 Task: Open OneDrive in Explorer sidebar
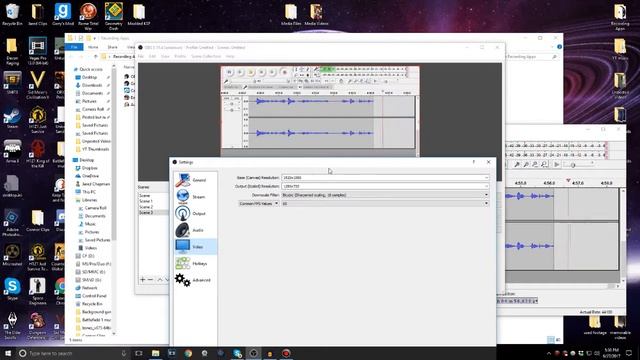[87, 176]
